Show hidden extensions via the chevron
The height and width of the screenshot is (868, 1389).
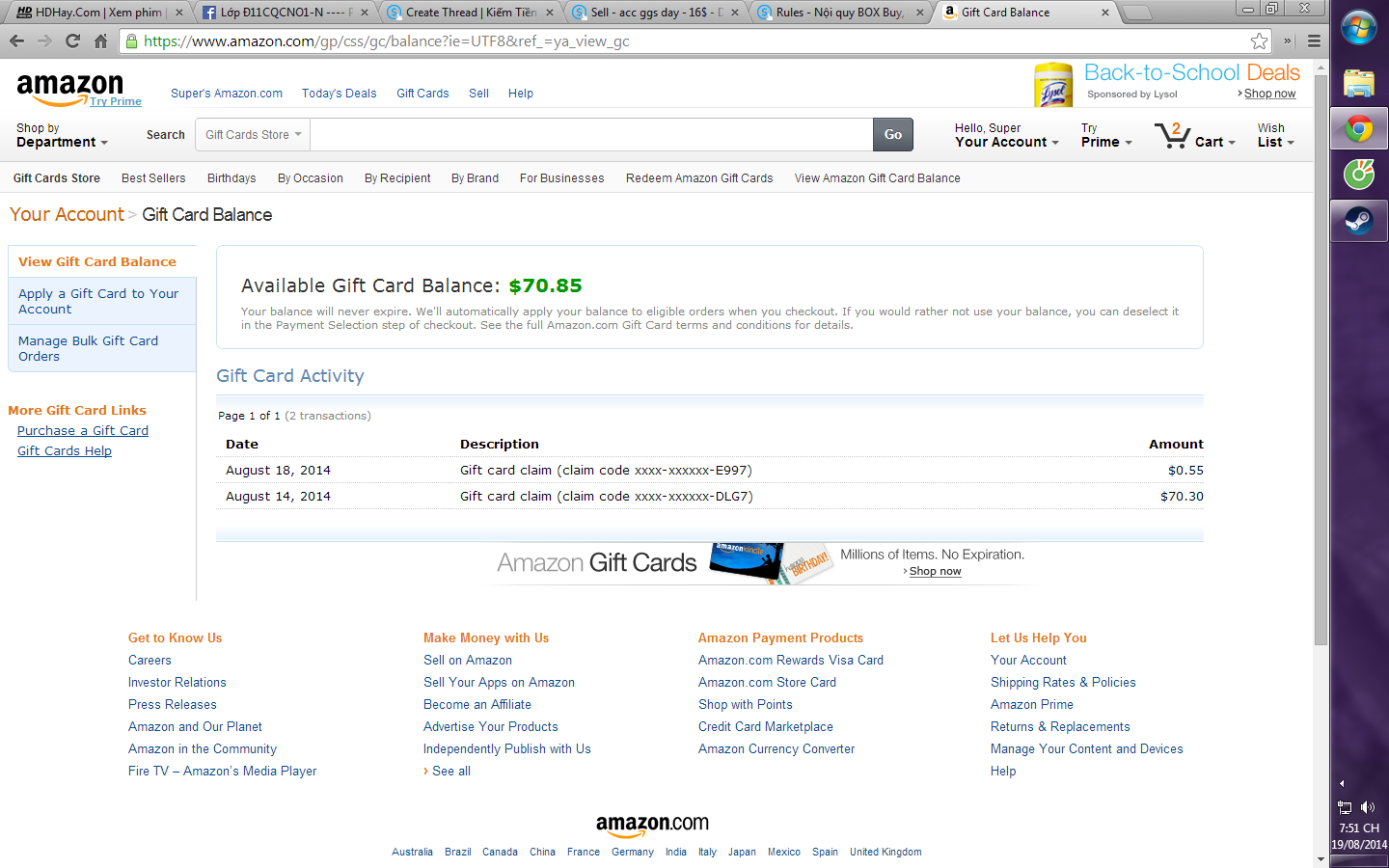pos(1287,41)
